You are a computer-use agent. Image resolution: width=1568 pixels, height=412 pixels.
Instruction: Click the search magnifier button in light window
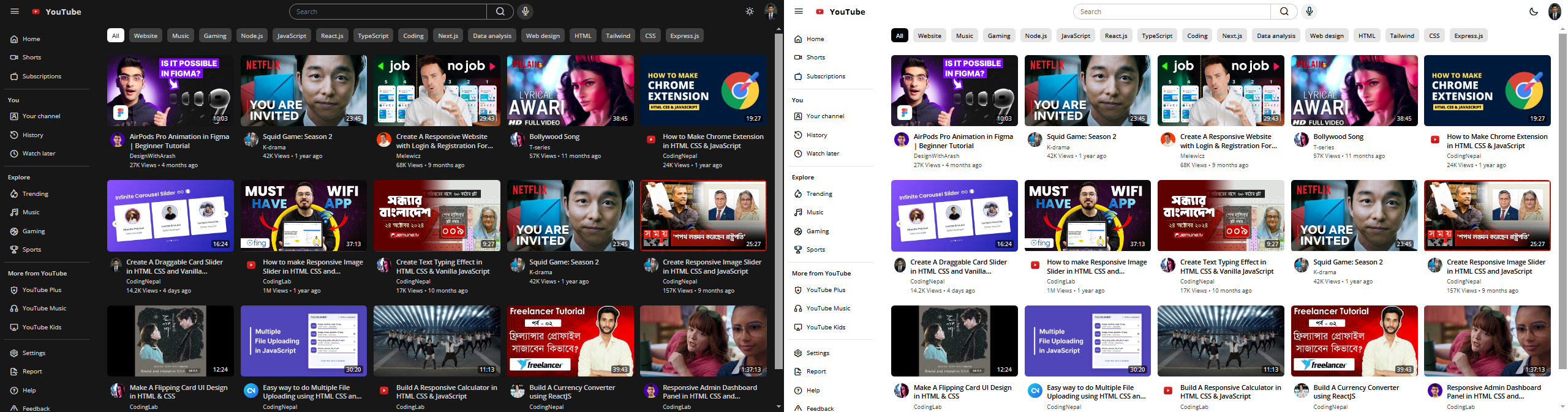tap(1284, 12)
